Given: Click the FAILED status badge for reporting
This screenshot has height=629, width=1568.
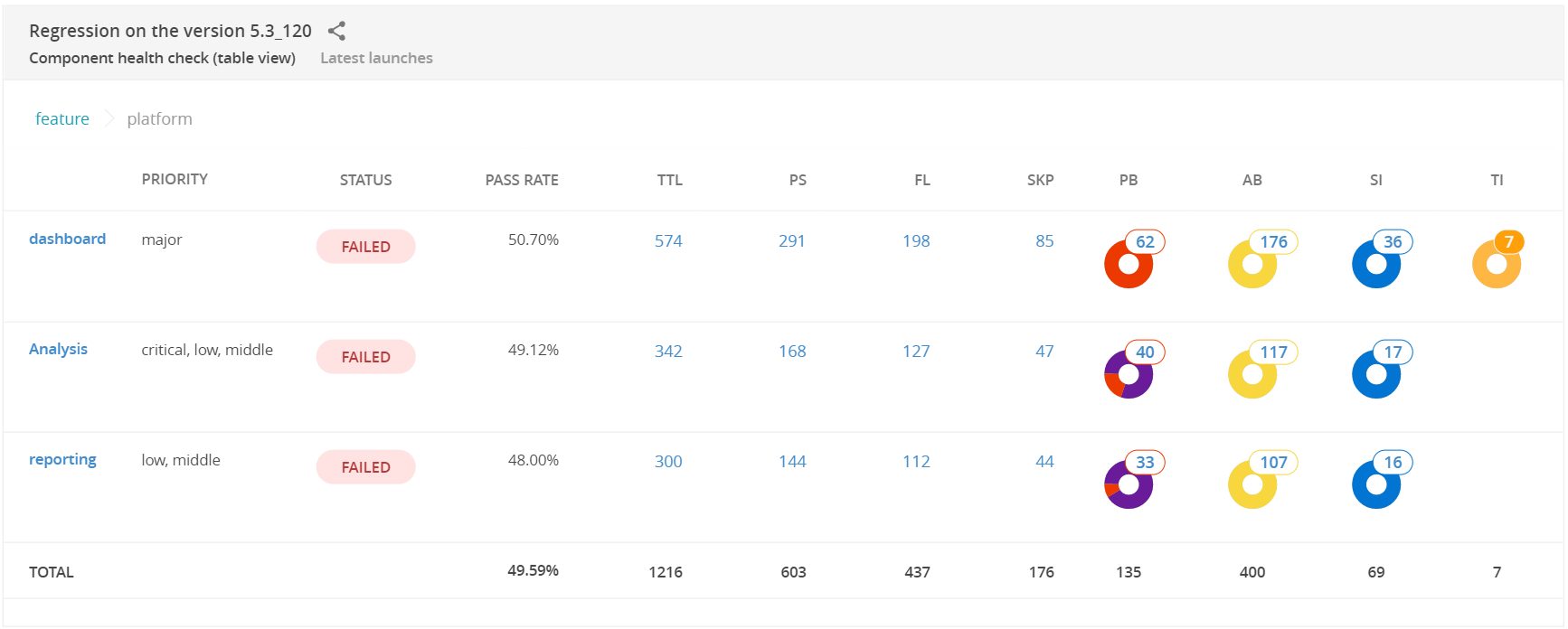Looking at the screenshot, I should pos(365,466).
